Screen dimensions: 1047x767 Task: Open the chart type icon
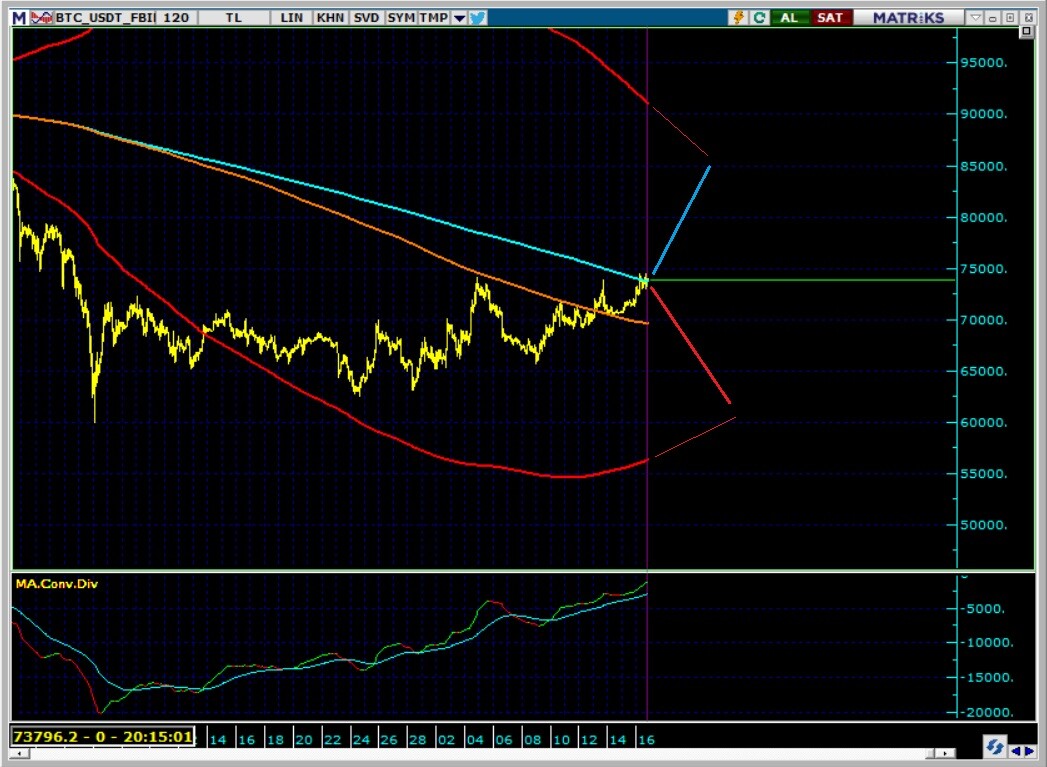click(41, 17)
